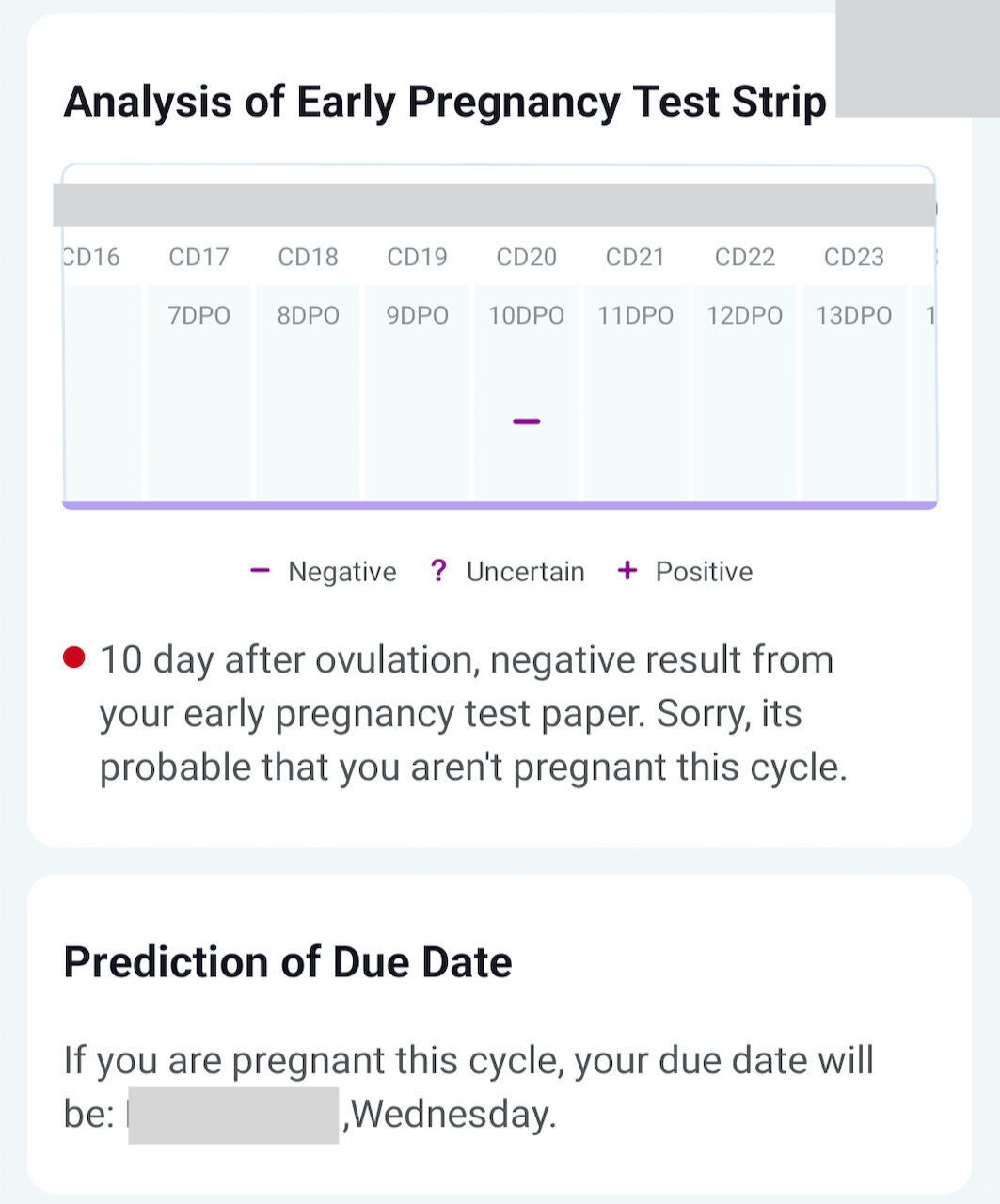
Task: Tap the "Uncertain" legend label text
Action: click(526, 572)
